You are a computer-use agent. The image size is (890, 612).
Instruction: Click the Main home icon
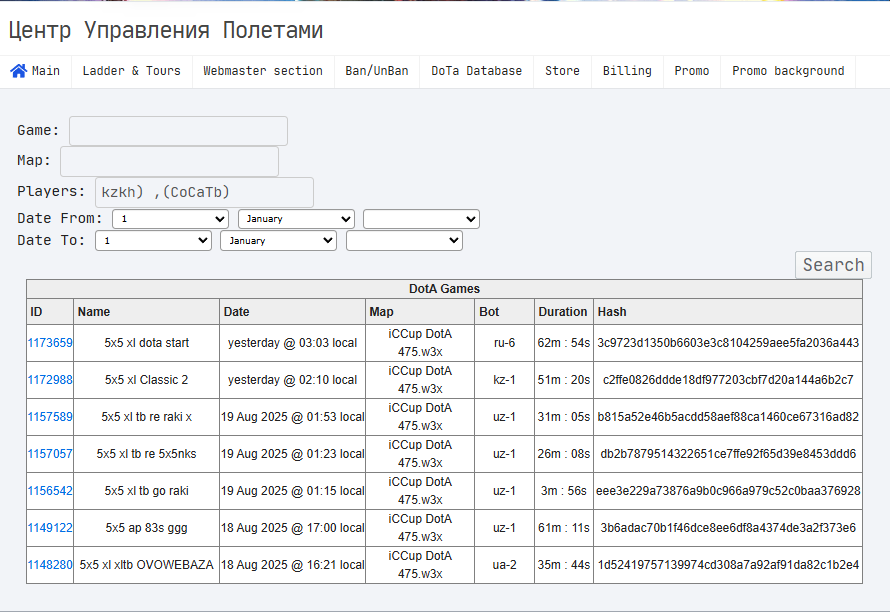pos(18,71)
